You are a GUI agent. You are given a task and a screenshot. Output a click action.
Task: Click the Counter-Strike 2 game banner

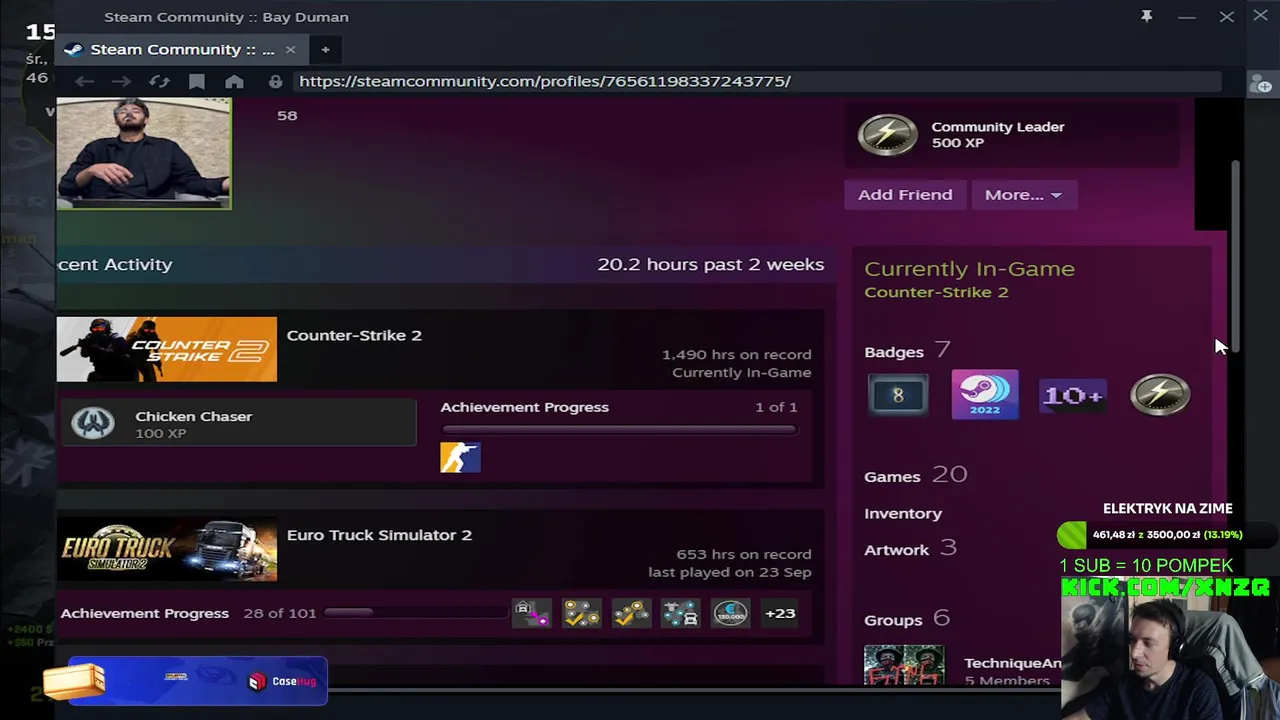pyautogui.click(x=167, y=349)
